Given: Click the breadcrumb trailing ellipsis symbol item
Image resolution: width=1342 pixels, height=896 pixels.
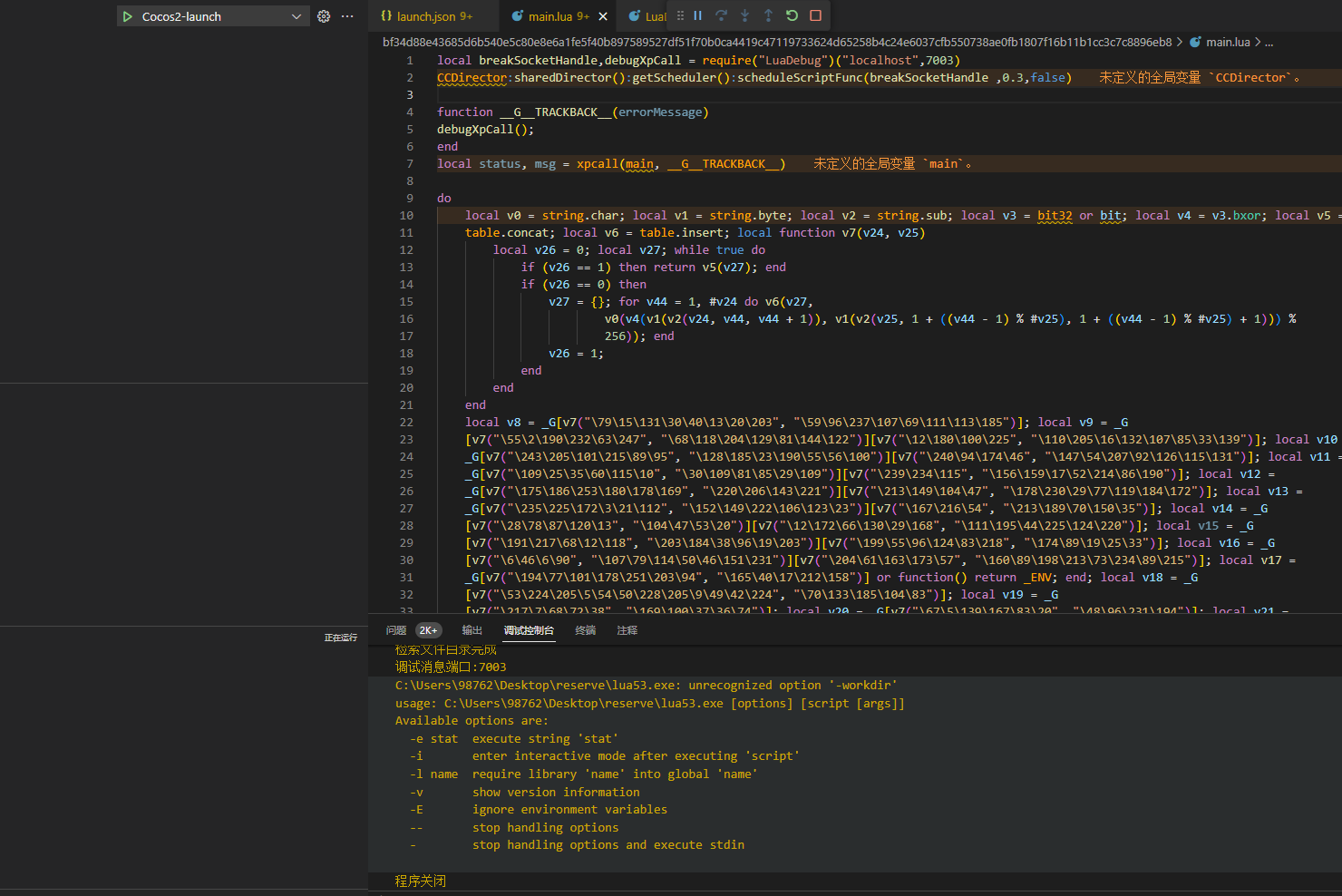Looking at the screenshot, I should [x=1269, y=43].
